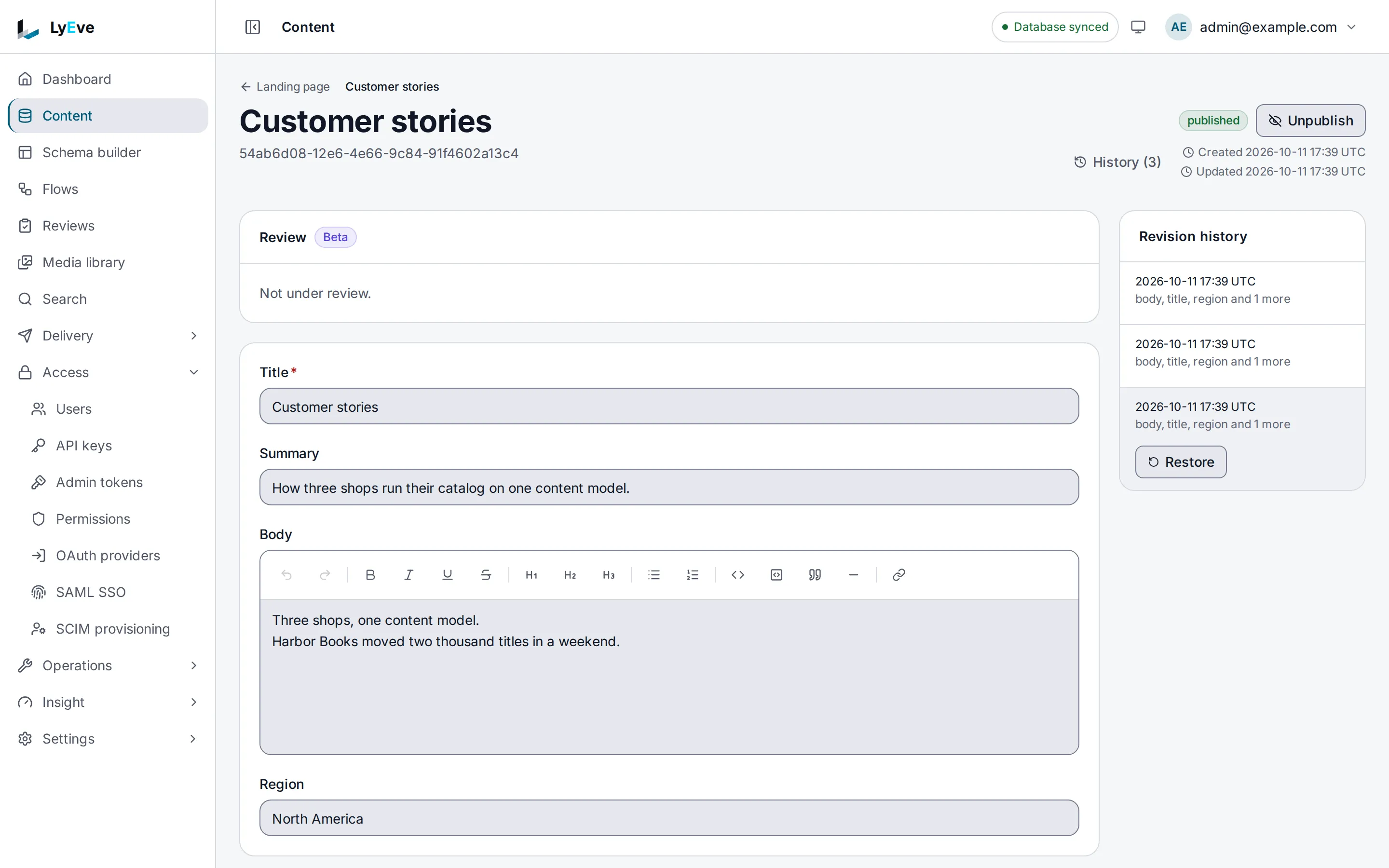Click the Summary input field
The height and width of the screenshot is (868, 1389).
click(x=668, y=488)
